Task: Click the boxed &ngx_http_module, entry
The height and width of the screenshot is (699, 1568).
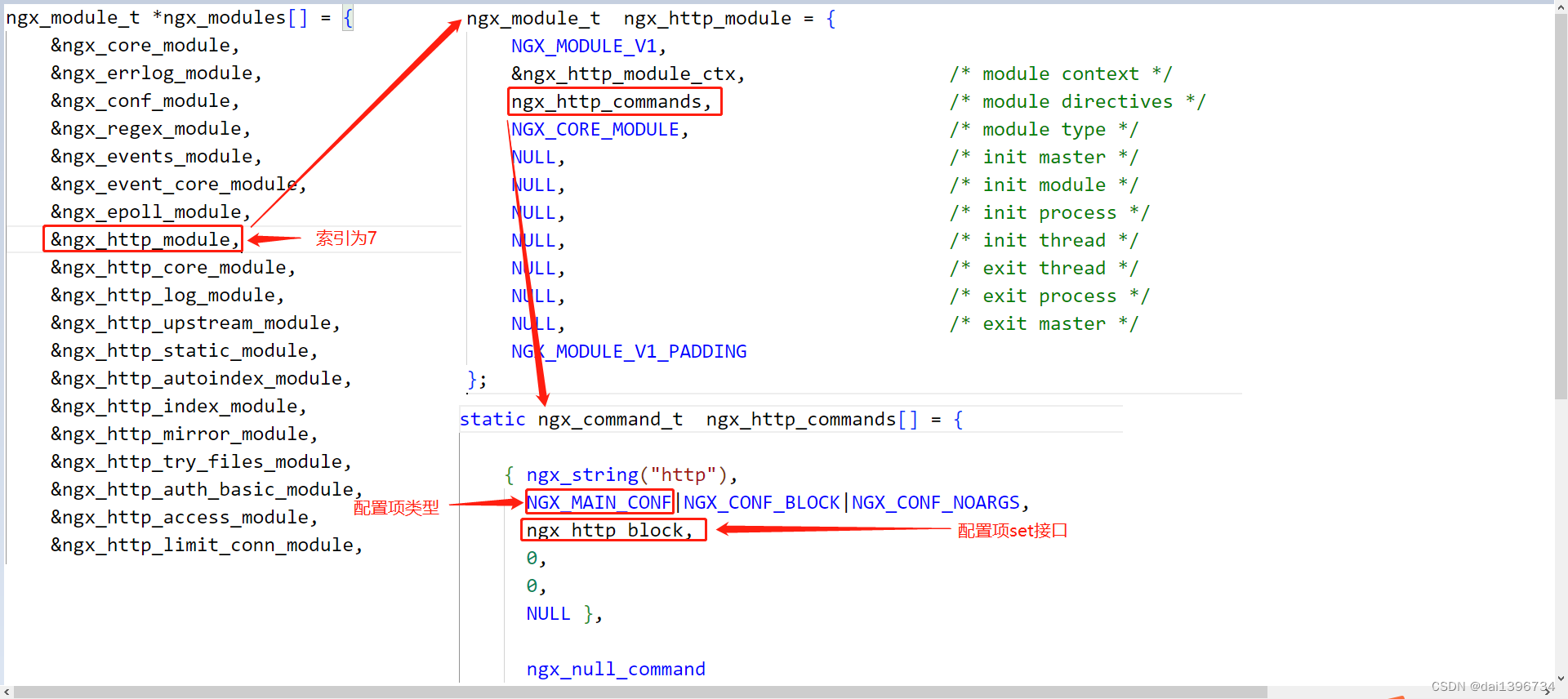Action: (x=143, y=239)
